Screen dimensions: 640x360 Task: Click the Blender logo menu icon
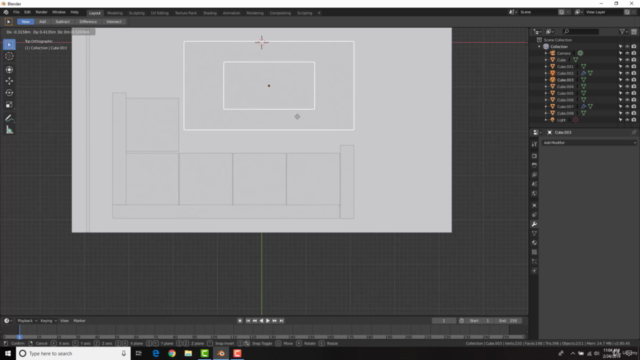coord(6,13)
